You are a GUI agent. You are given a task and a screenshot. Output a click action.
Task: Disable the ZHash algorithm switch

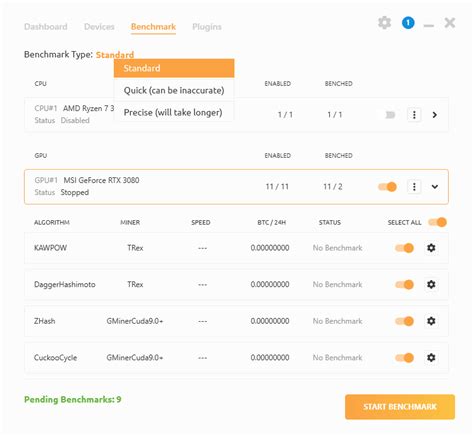[404, 321]
